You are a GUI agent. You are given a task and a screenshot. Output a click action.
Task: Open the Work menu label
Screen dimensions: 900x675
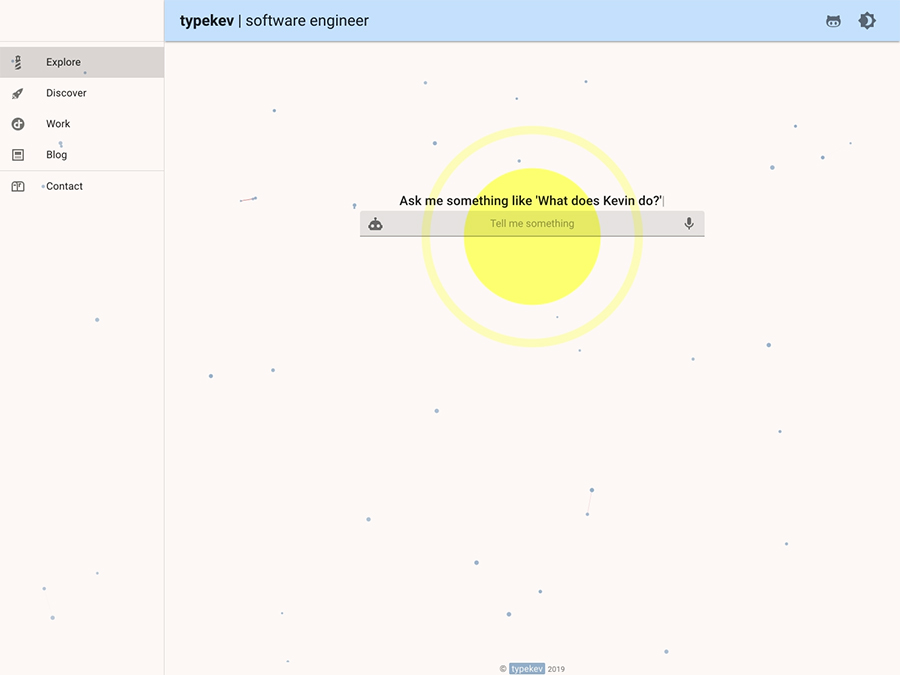tap(58, 124)
